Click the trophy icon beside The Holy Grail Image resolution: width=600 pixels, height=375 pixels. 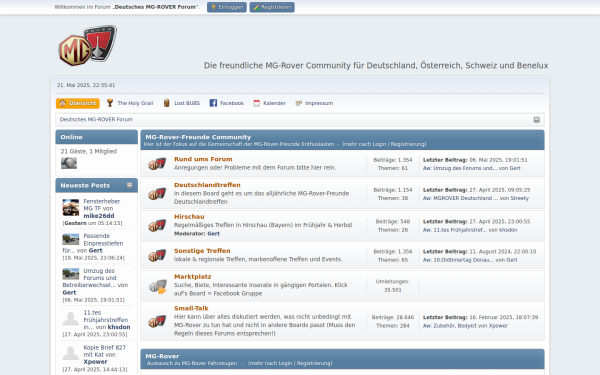coord(110,103)
